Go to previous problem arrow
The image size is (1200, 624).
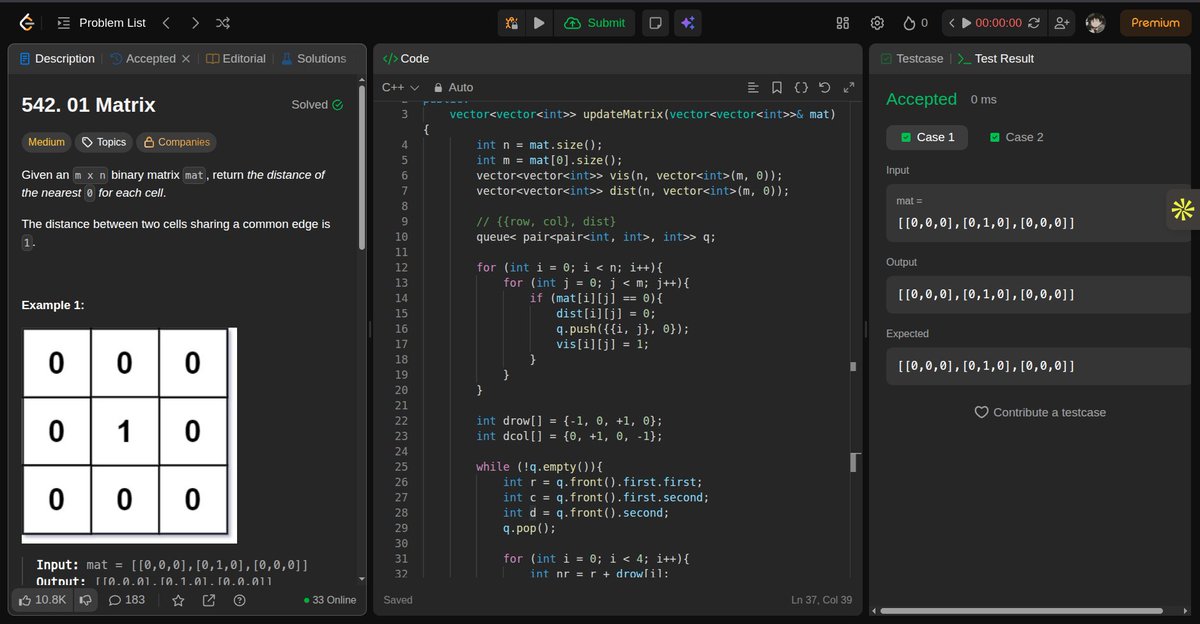pyautogui.click(x=166, y=22)
